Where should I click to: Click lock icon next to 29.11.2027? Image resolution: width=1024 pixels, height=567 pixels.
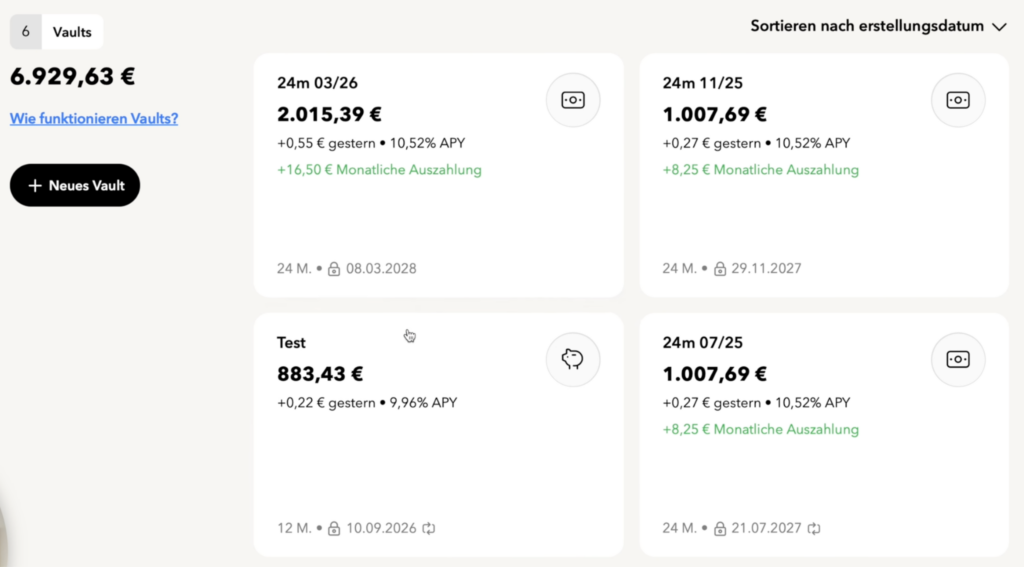(x=720, y=268)
